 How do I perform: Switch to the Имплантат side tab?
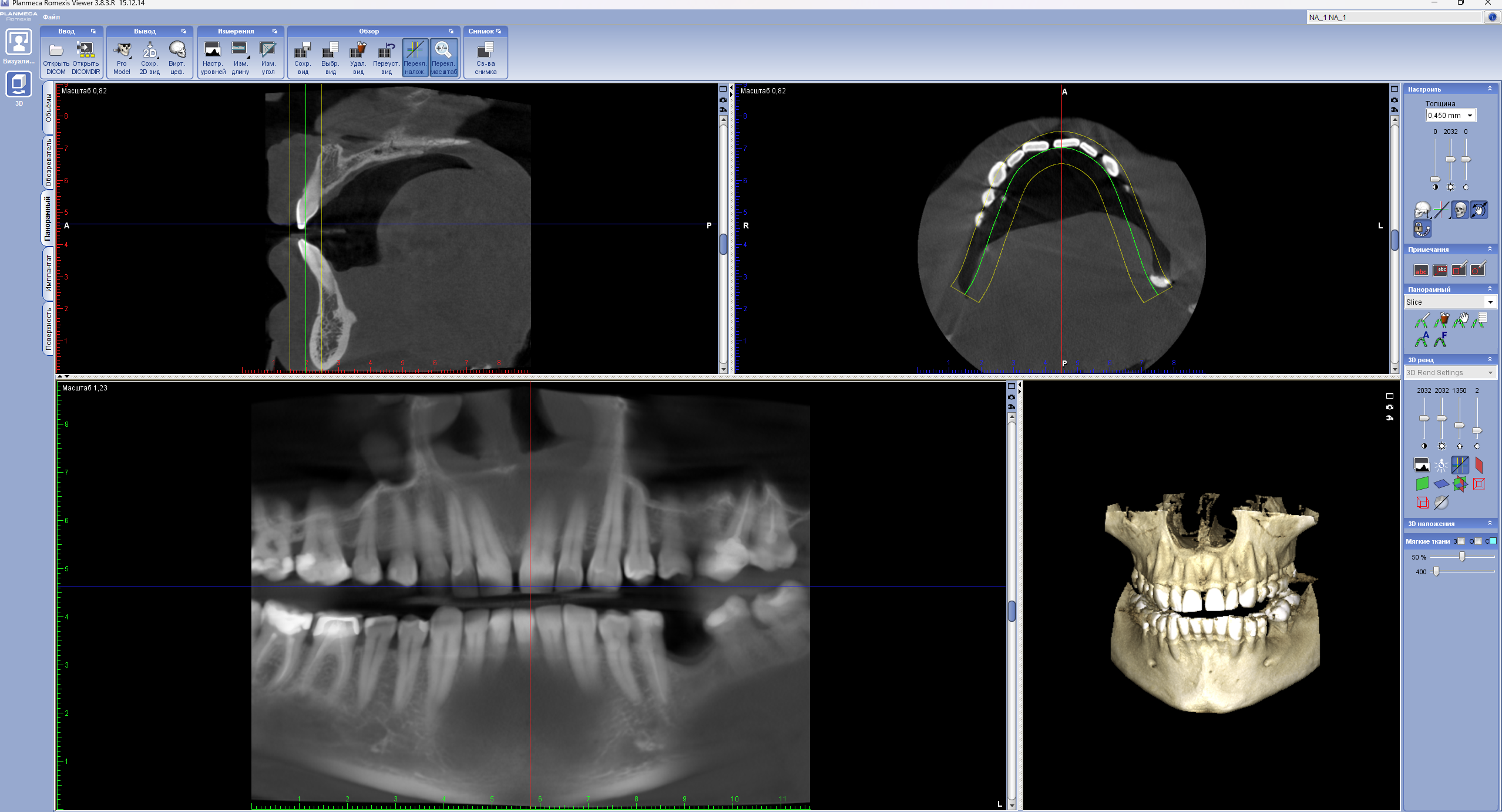click(48, 273)
